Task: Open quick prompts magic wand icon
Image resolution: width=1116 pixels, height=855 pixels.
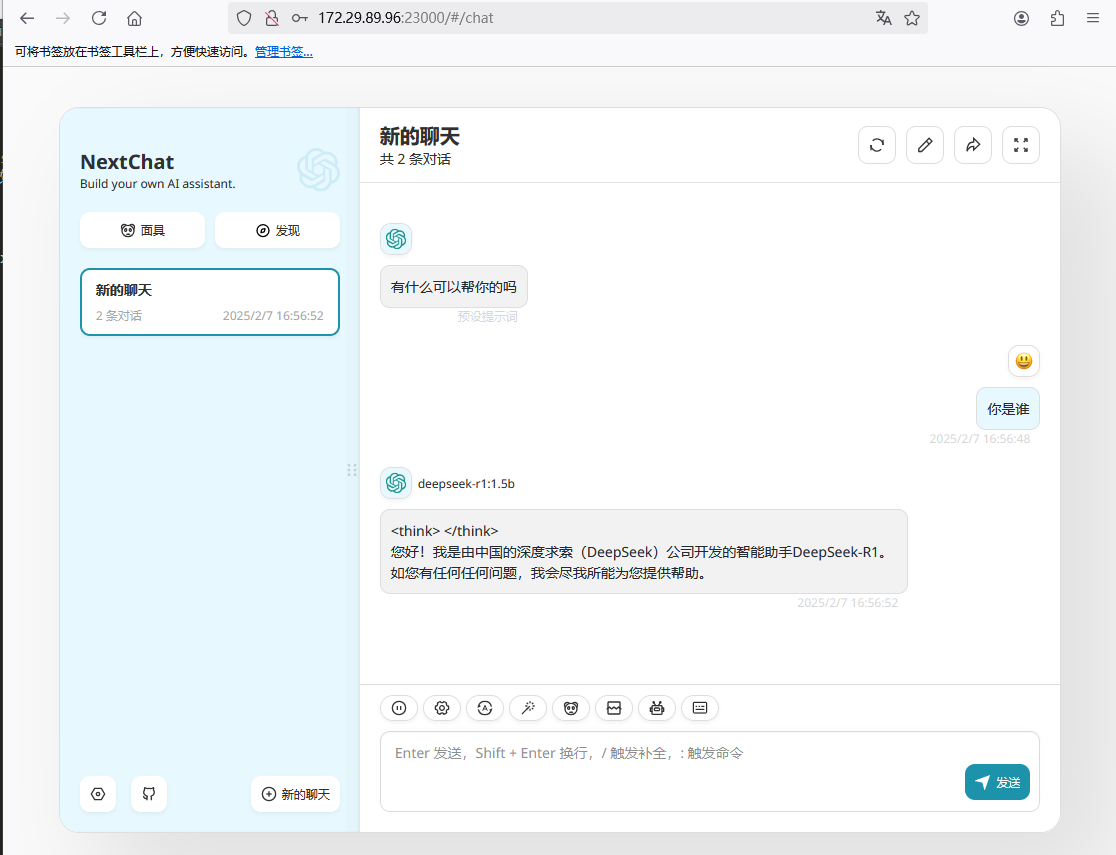Action: click(x=528, y=708)
